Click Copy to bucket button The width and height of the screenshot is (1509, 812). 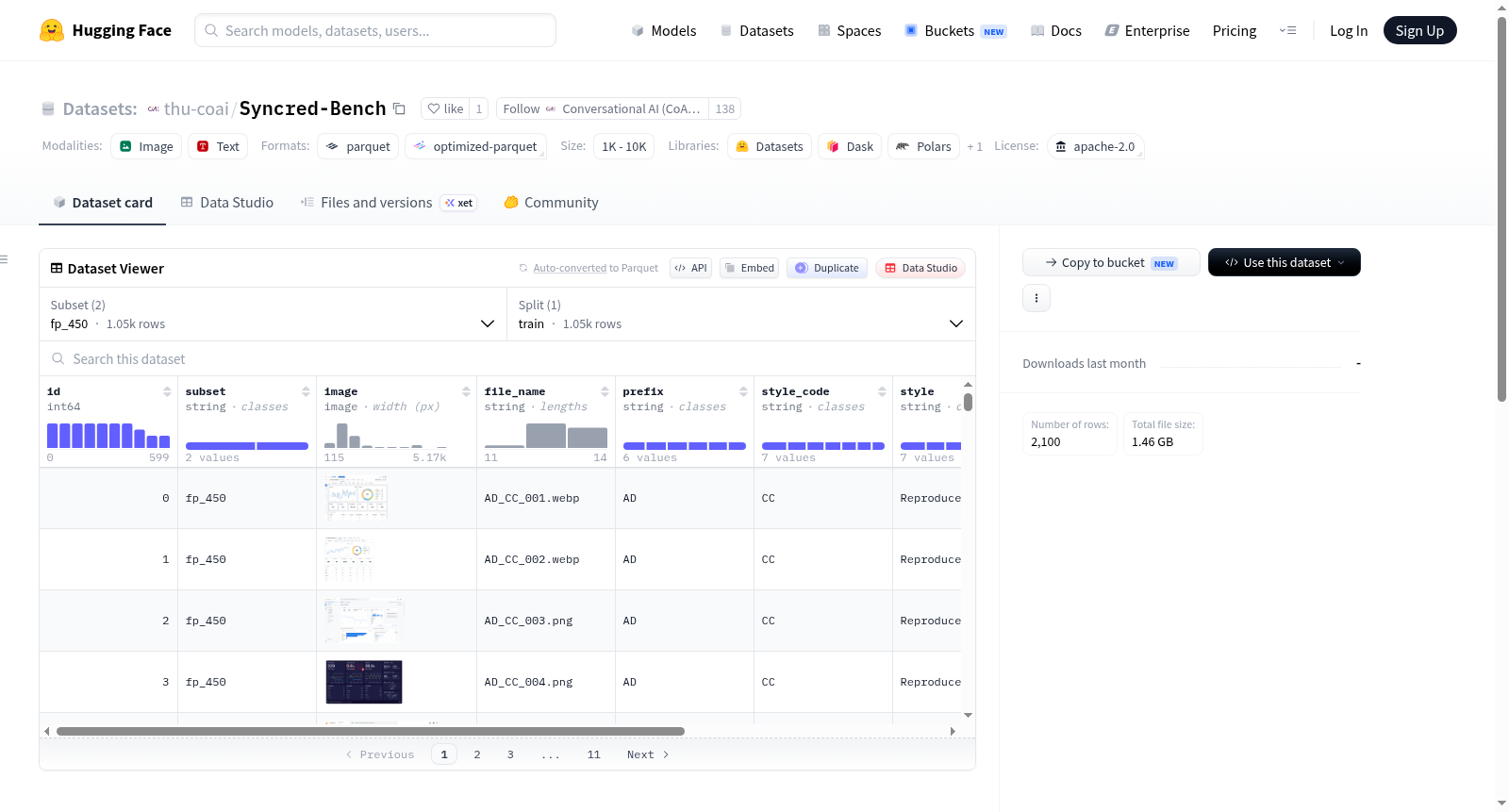point(1111,262)
